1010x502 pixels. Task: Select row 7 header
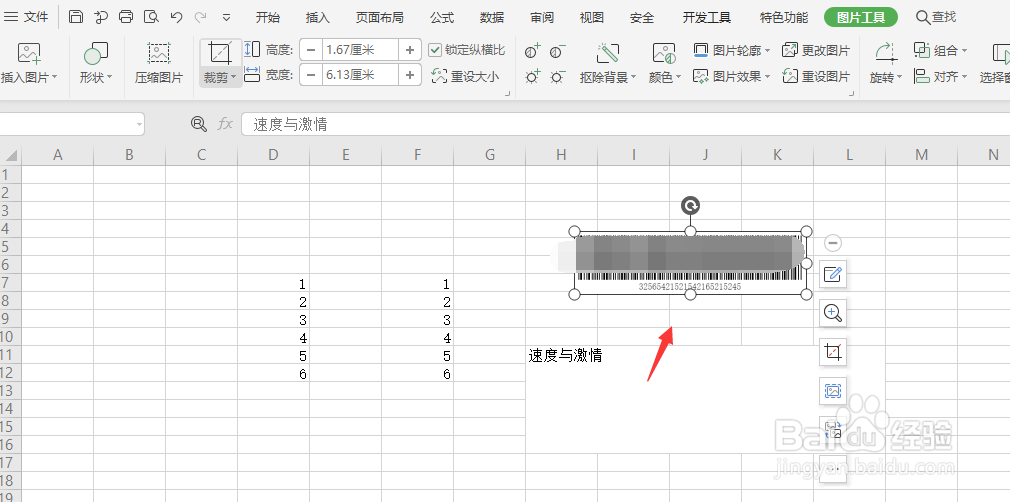[x=10, y=284]
